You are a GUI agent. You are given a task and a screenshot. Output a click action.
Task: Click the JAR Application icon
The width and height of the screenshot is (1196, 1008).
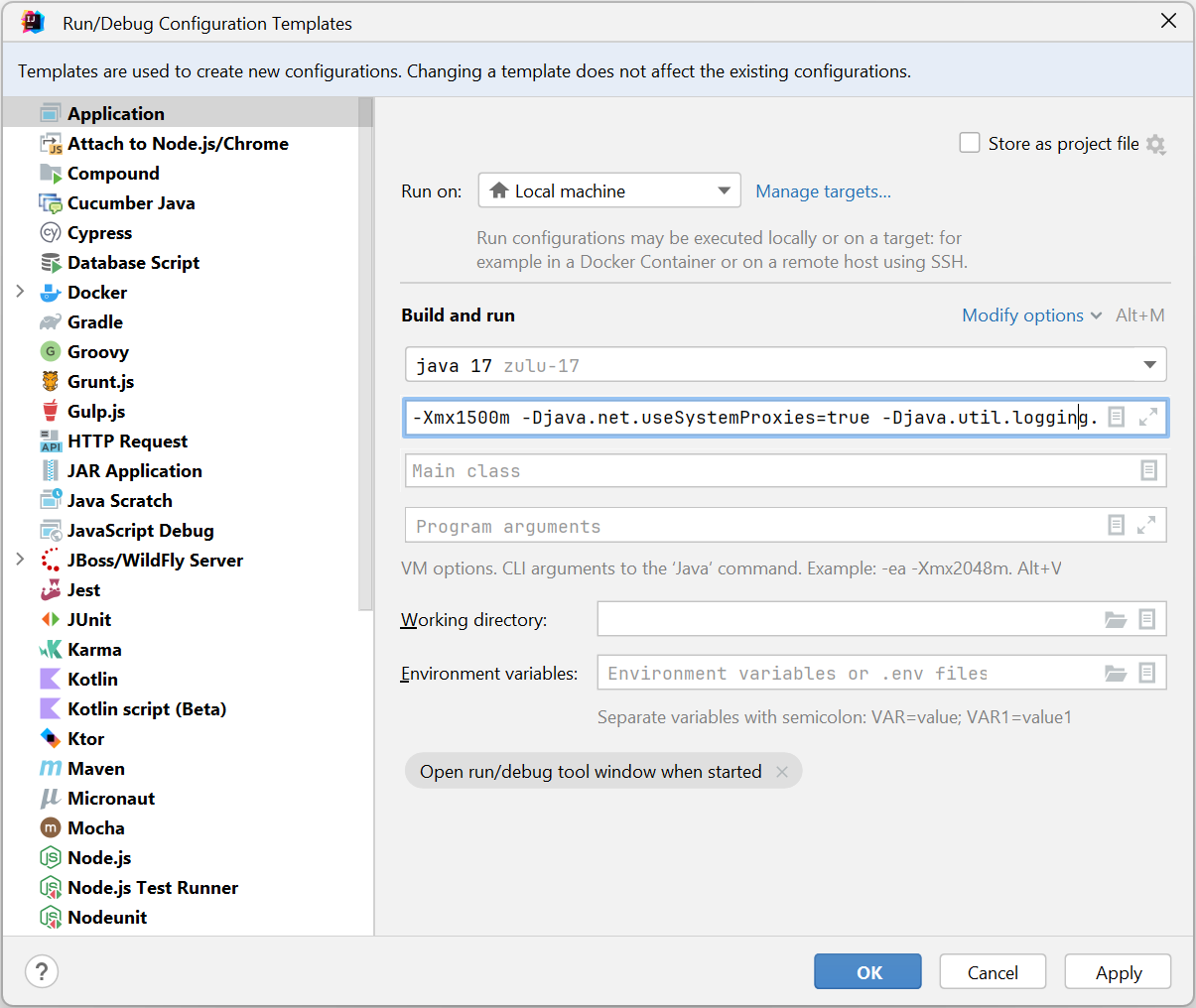(51, 470)
